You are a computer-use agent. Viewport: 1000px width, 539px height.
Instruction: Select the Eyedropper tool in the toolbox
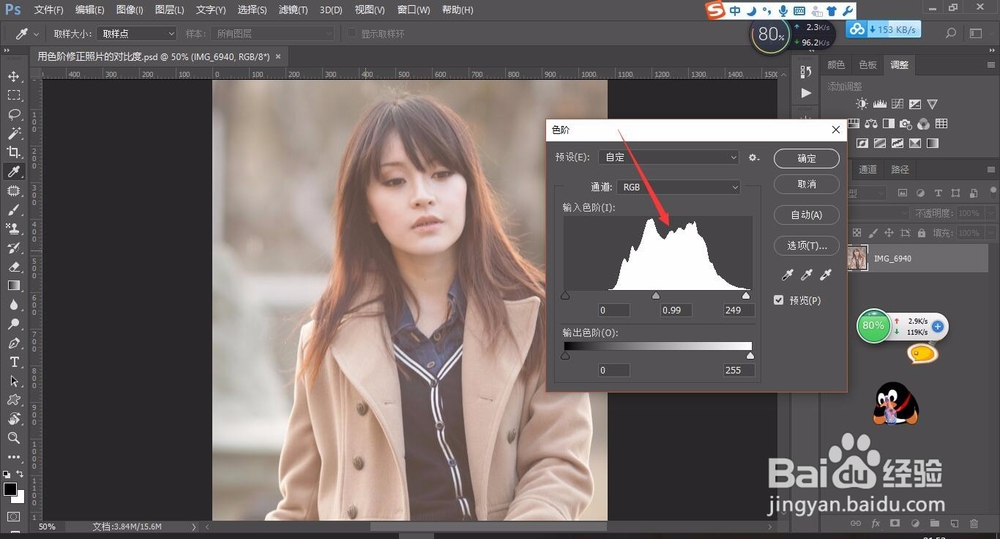pos(13,172)
